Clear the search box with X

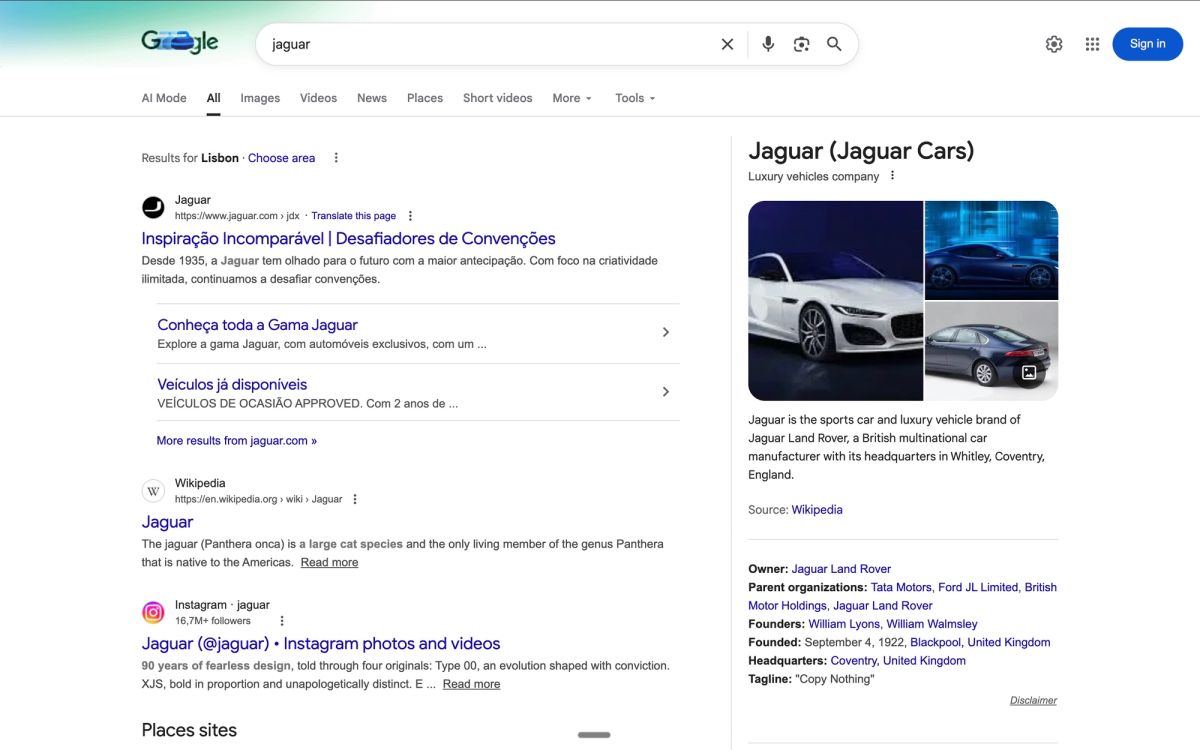point(727,44)
